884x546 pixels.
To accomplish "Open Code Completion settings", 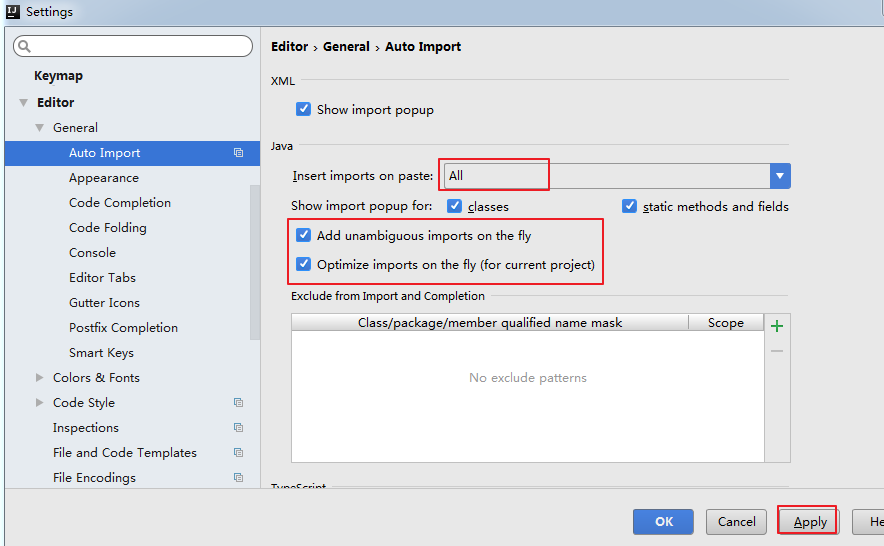I will (x=120, y=202).
